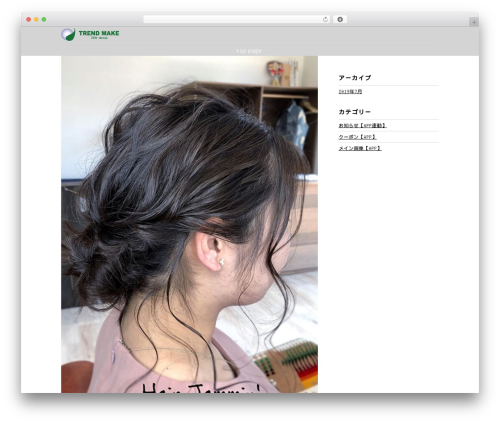
Task: Open the top page menu link
Action: (x=249, y=51)
